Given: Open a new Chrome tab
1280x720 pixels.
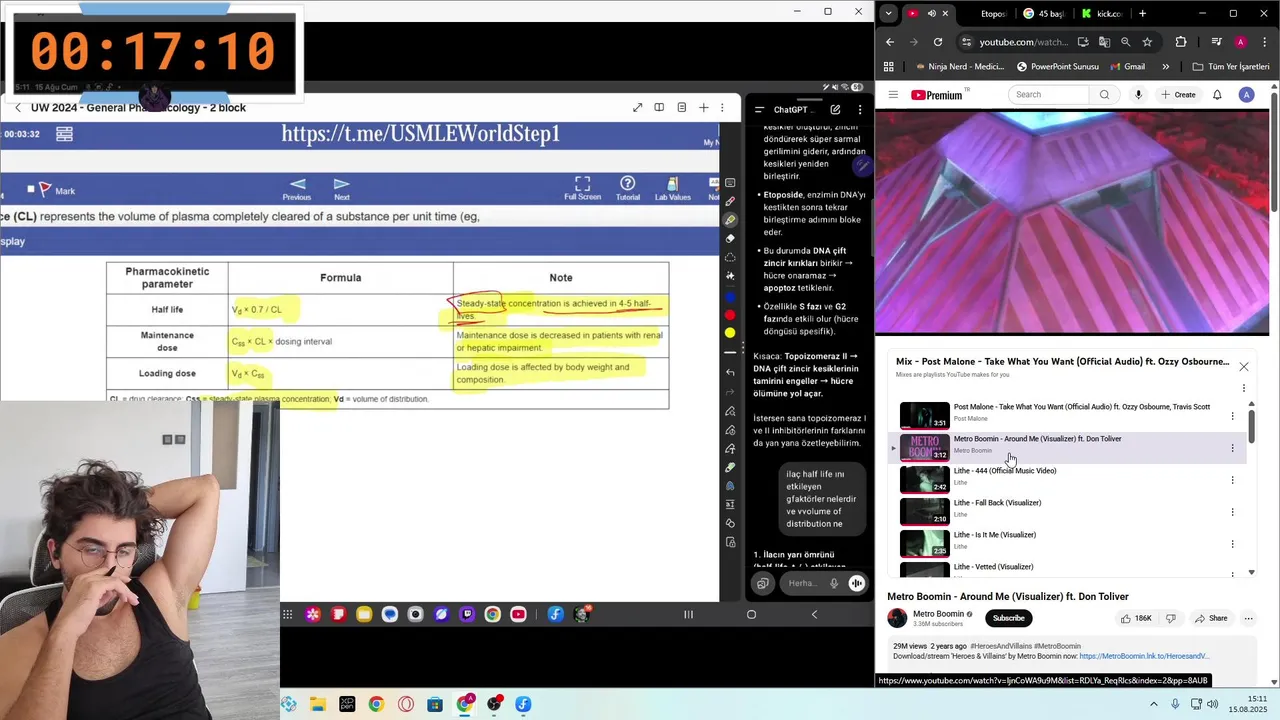Looking at the screenshot, I should [x=1143, y=13].
